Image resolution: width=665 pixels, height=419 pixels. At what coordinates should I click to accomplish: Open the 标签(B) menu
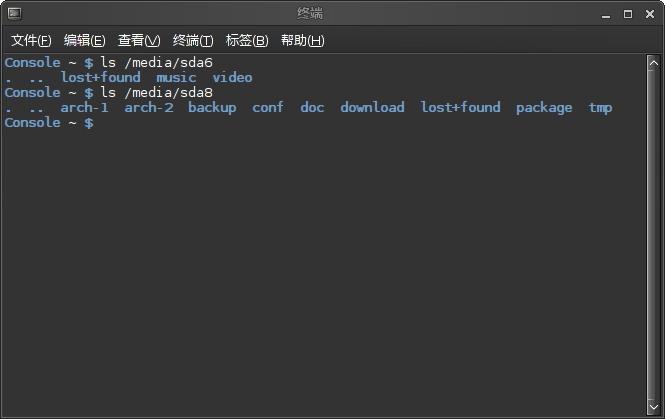click(247, 40)
